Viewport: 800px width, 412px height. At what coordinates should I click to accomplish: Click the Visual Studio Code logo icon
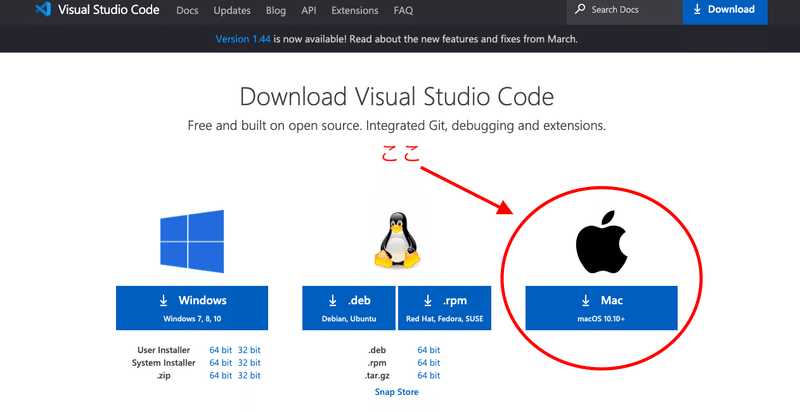[43, 9]
